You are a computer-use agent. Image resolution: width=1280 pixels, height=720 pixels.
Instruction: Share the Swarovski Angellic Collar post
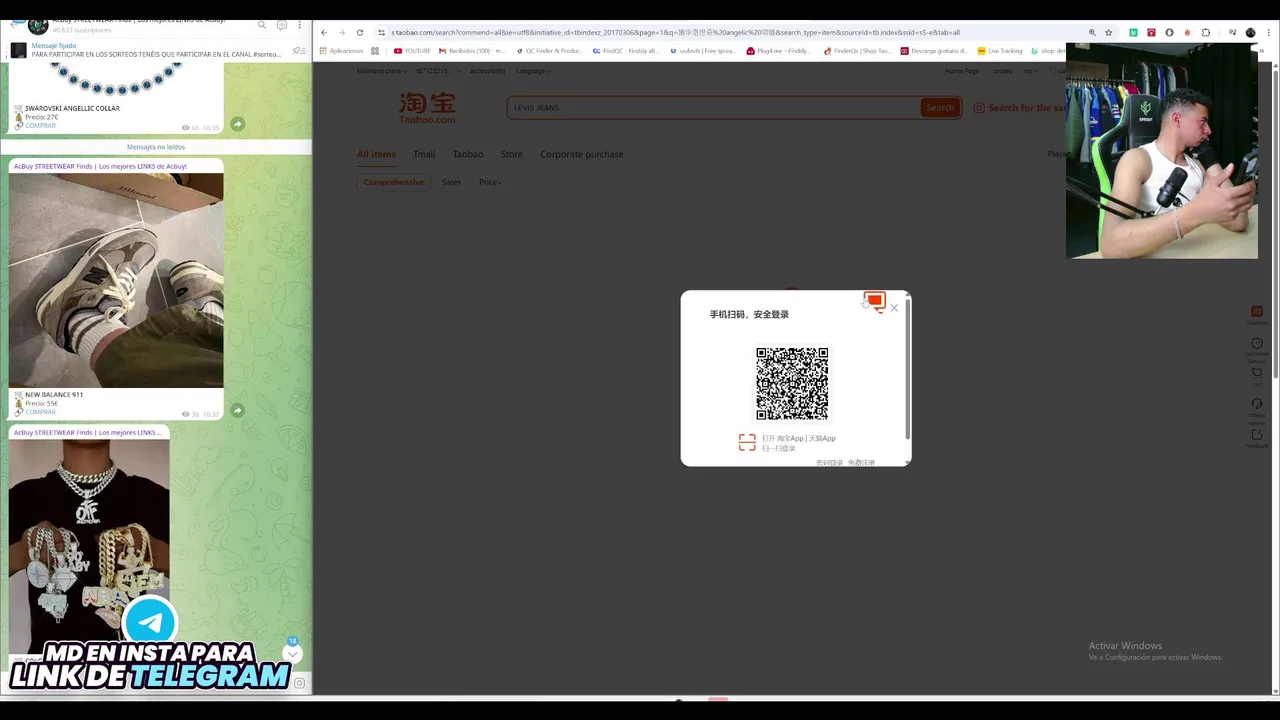(x=237, y=124)
